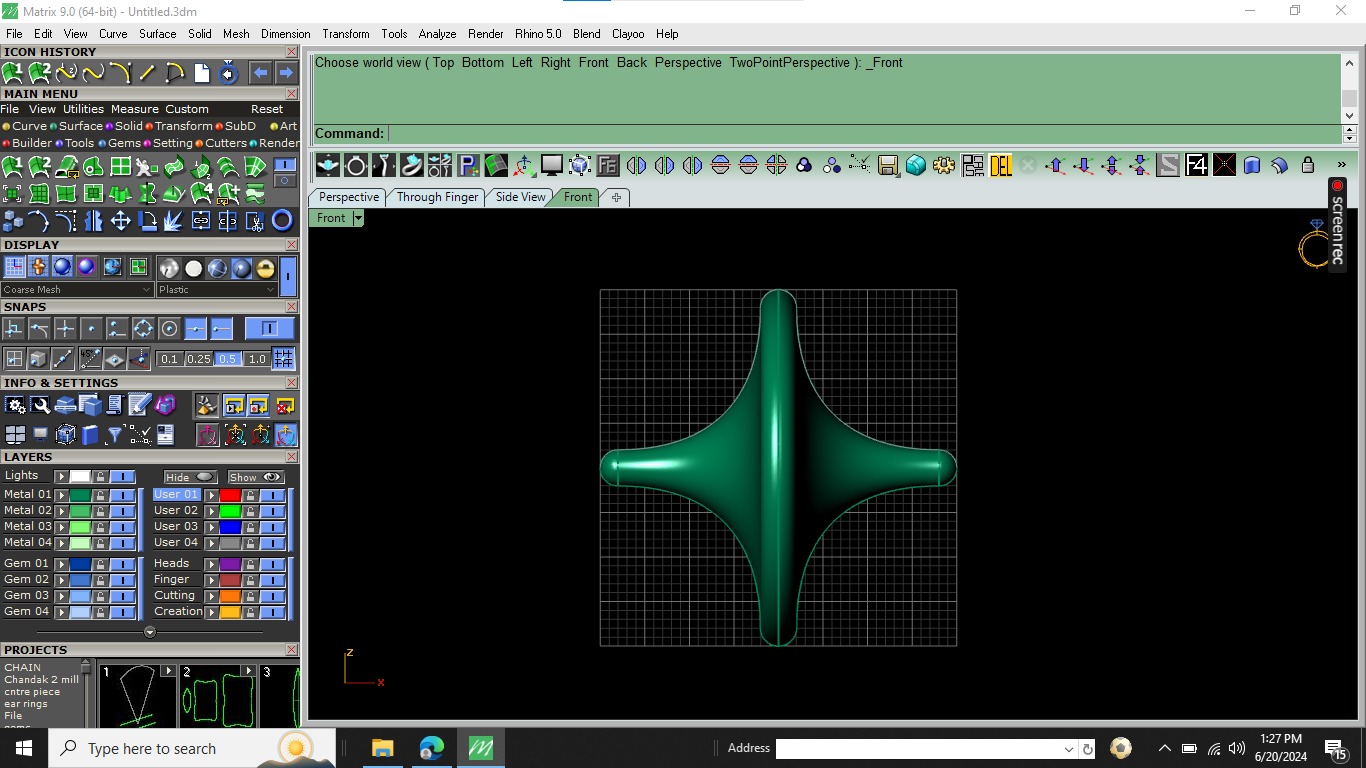This screenshot has width=1366, height=768.
Task: Set snap increment to 0.25
Action: click(x=198, y=359)
